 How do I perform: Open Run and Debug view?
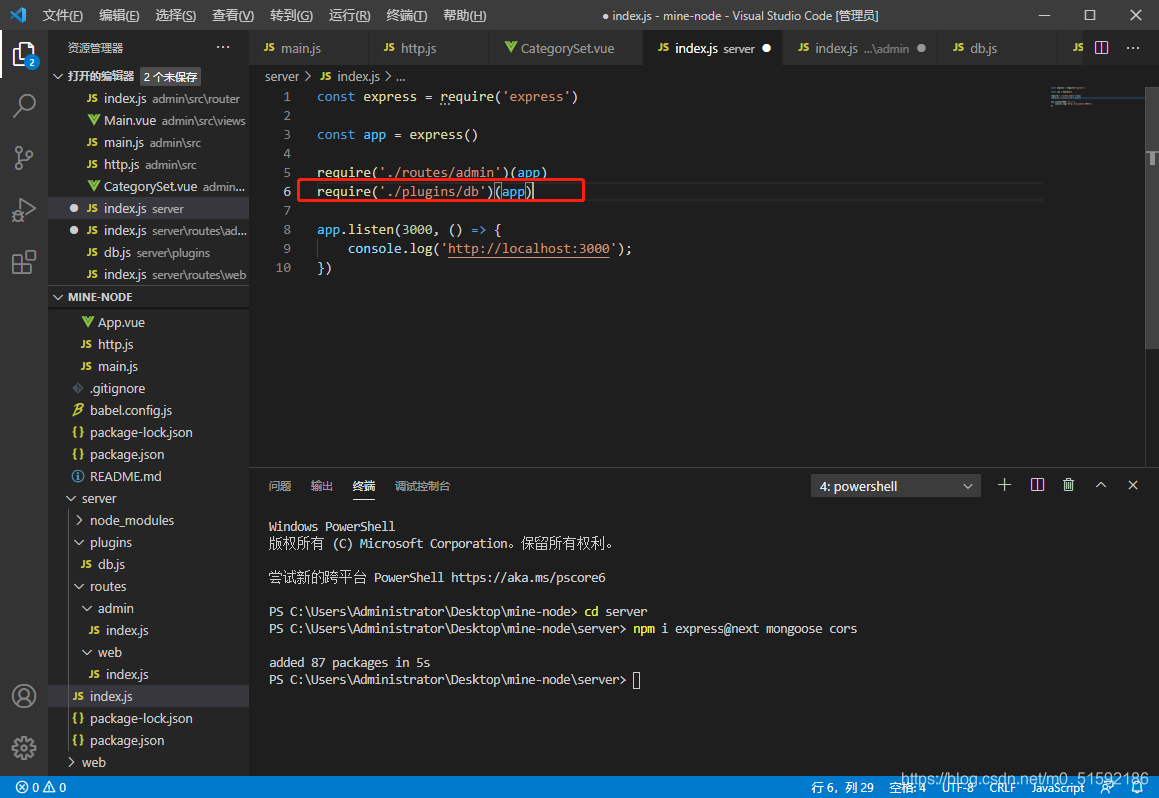point(24,210)
